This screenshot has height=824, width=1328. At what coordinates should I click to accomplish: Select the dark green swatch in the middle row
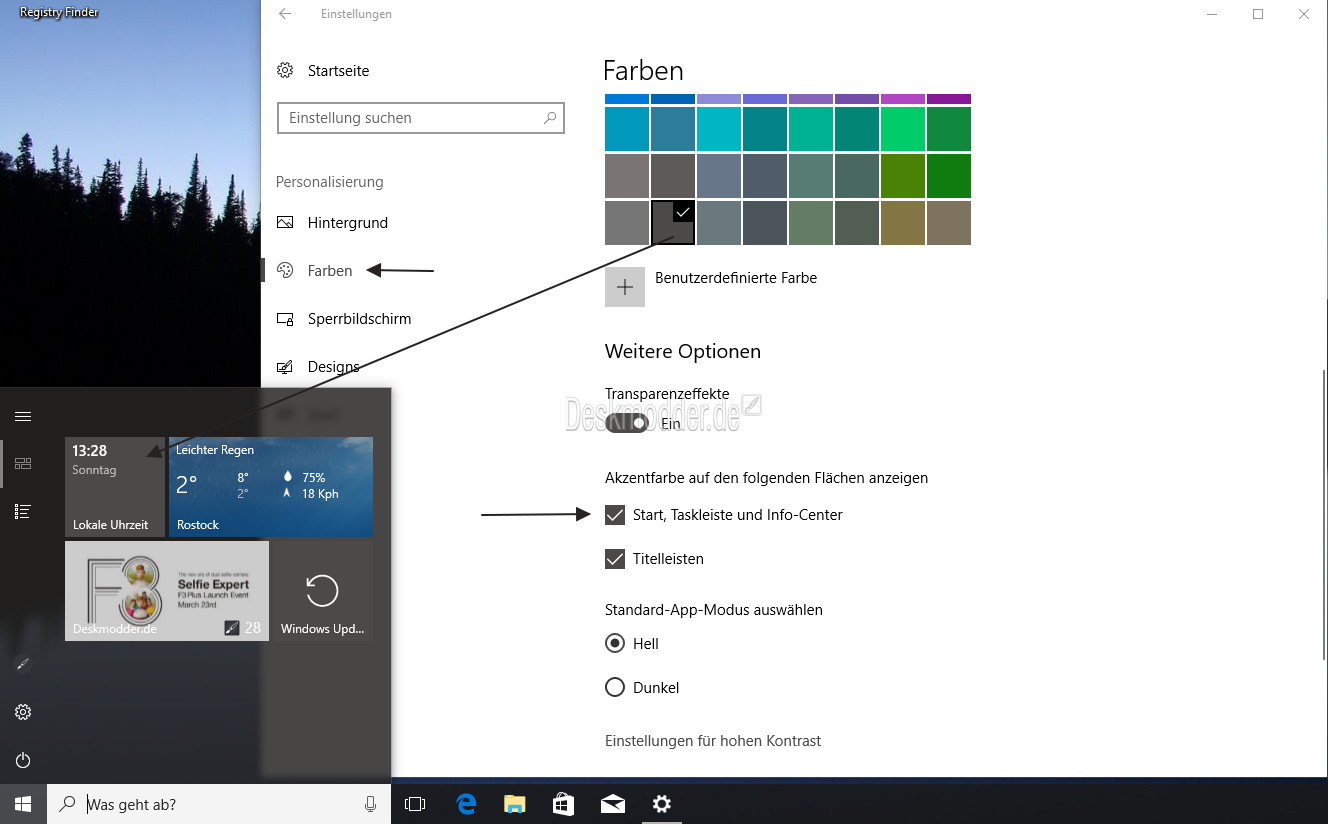[949, 176]
